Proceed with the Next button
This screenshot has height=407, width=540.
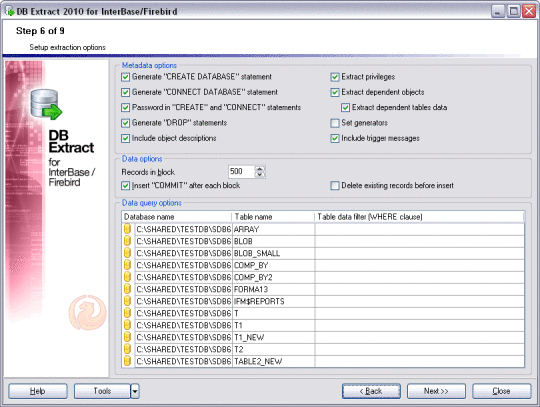436,391
